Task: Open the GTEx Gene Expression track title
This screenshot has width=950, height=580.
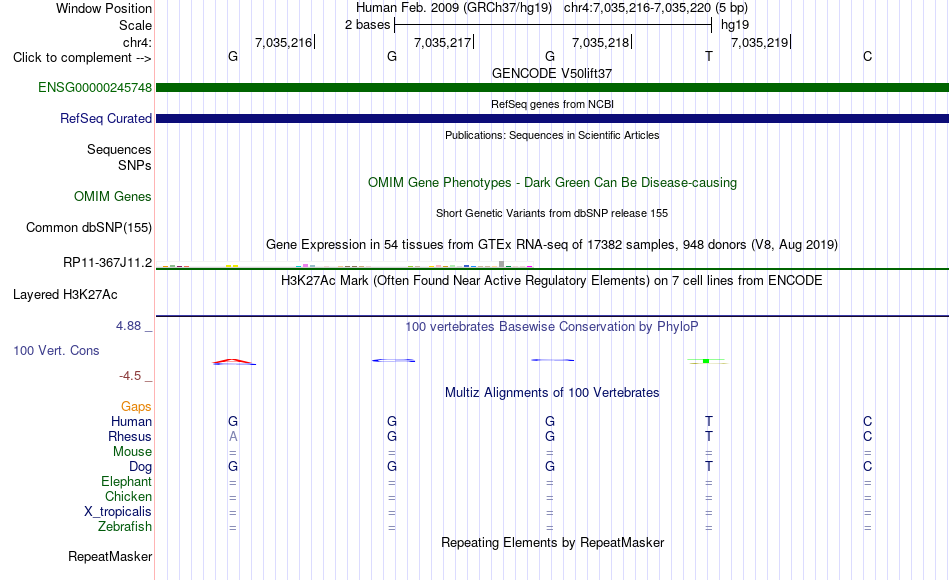Action: (x=552, y=244)
